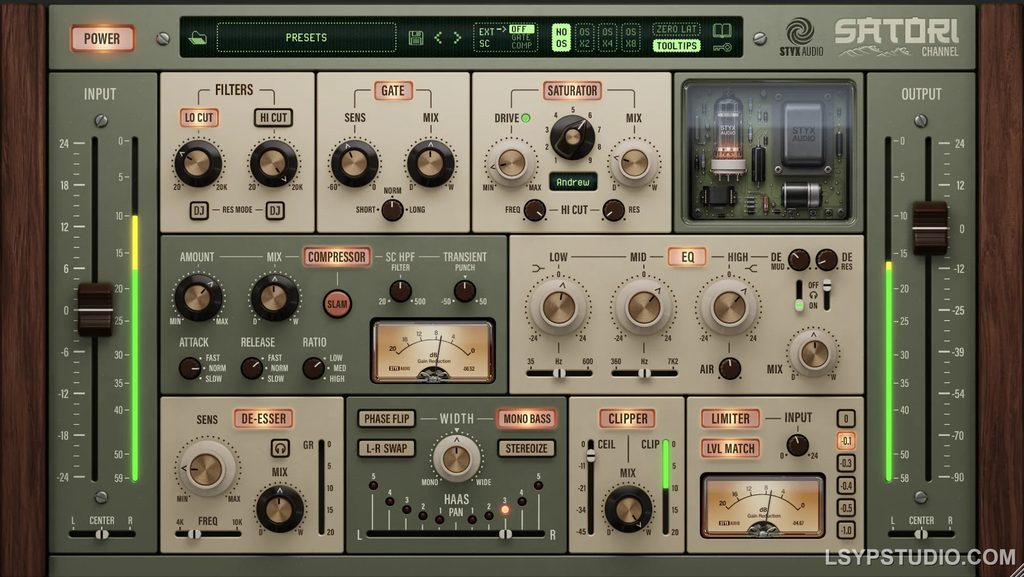The width and height of the screenshot is (1024, 577).
Task: Go to next preset arrow
Action: coord(457,38)
